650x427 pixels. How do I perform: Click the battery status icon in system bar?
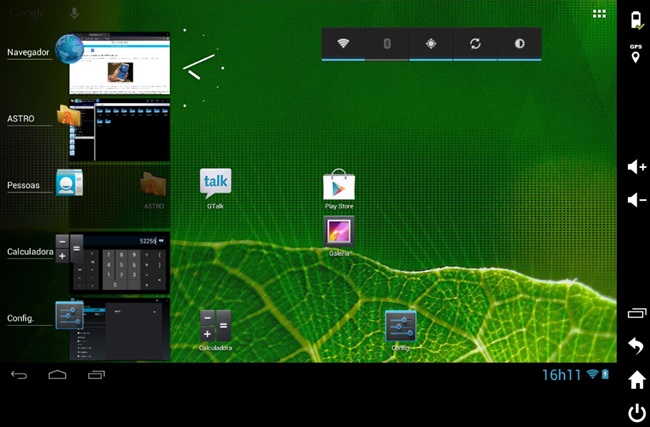coord(605,374)
